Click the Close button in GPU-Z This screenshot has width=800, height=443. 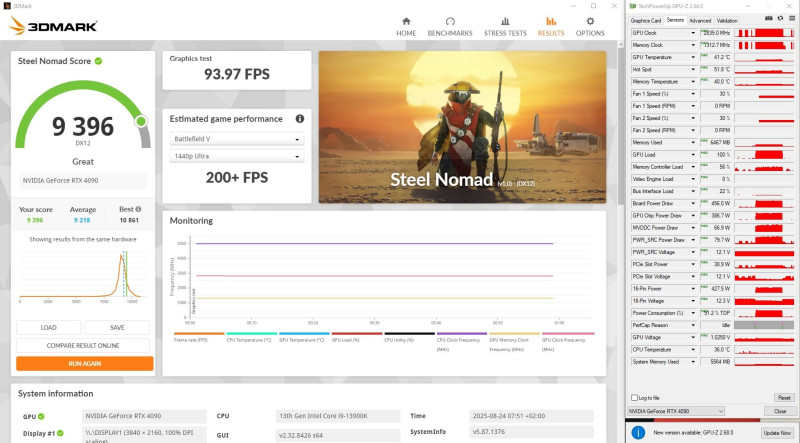coord(780,411)
